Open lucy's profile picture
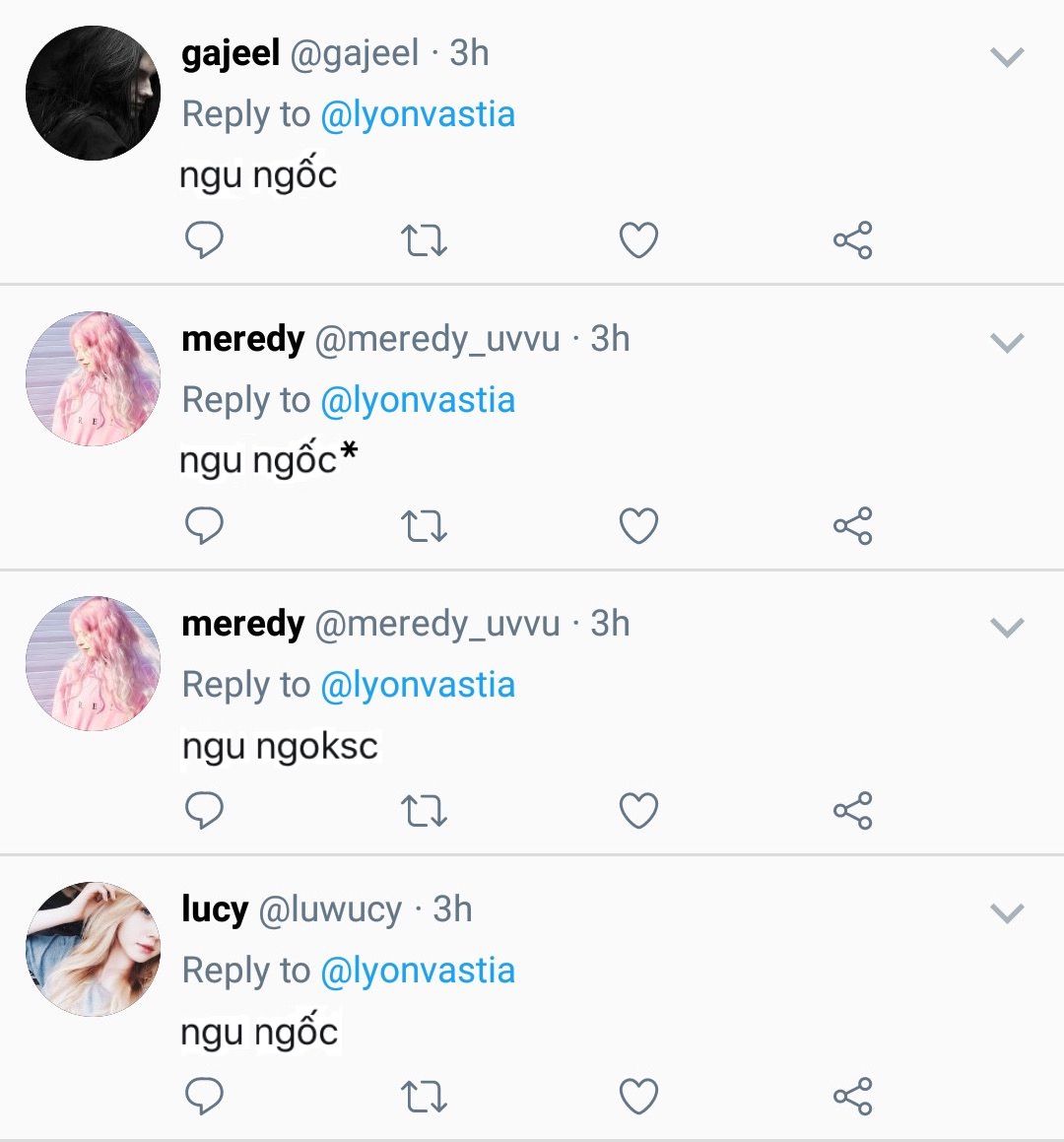The image size is (1064, 1142). pos(94,949)
